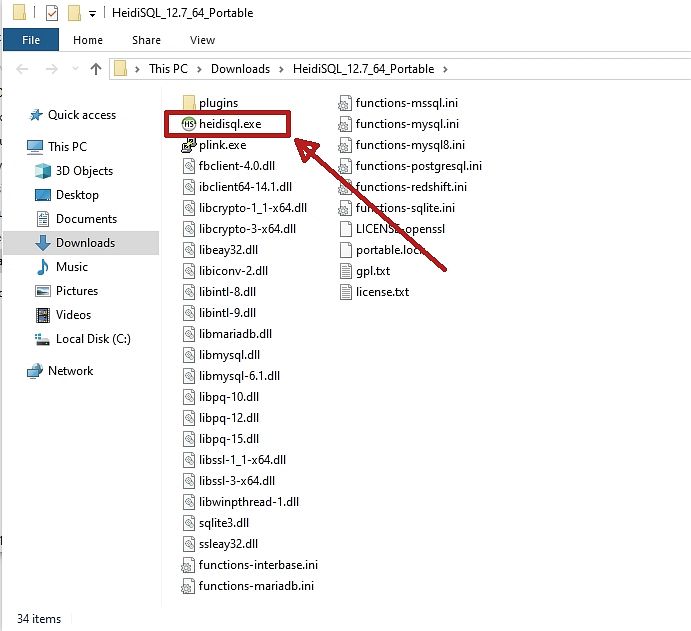Select the plugins folder icon

click(189, 103)
